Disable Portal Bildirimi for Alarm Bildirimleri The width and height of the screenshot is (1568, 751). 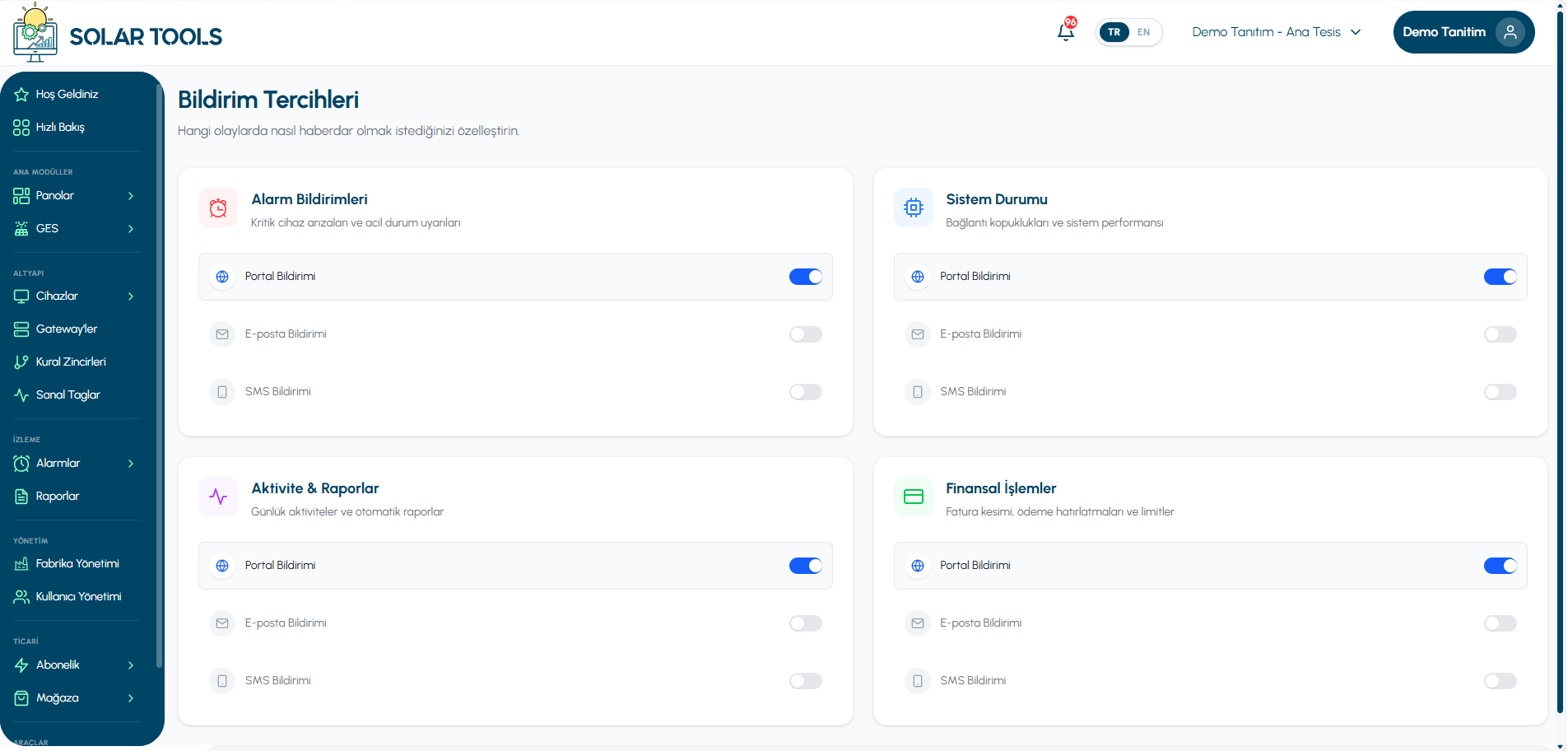click(x=806, y=277)
